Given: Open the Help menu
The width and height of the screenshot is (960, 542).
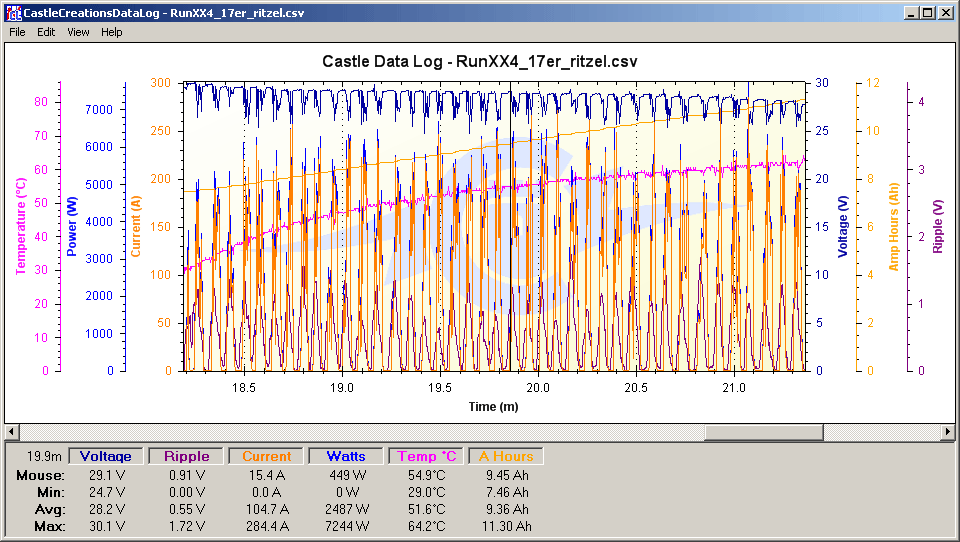Looking at the screenshot, I should [111, 32].
